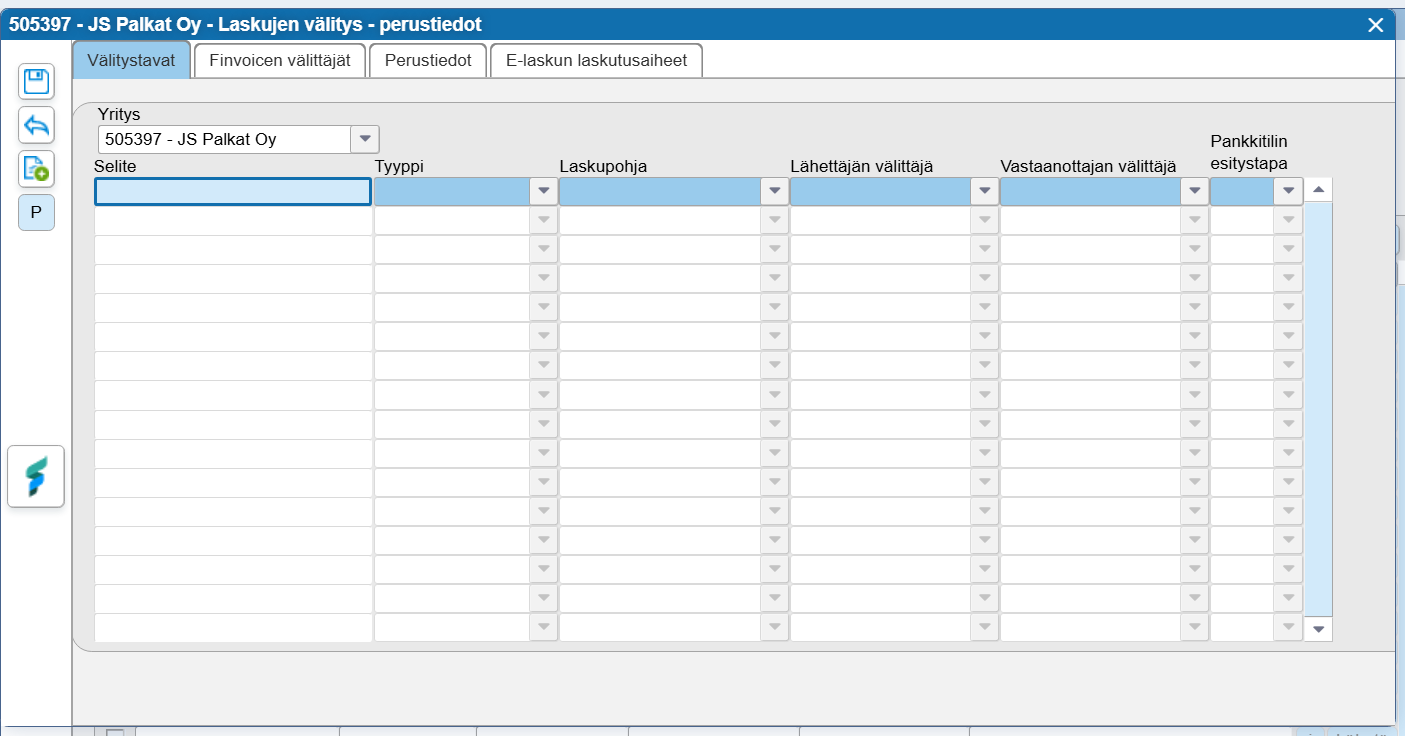The image size is (1405, 736).
Task: Click the Tyyppi column header
Action: tap(399, 166)
